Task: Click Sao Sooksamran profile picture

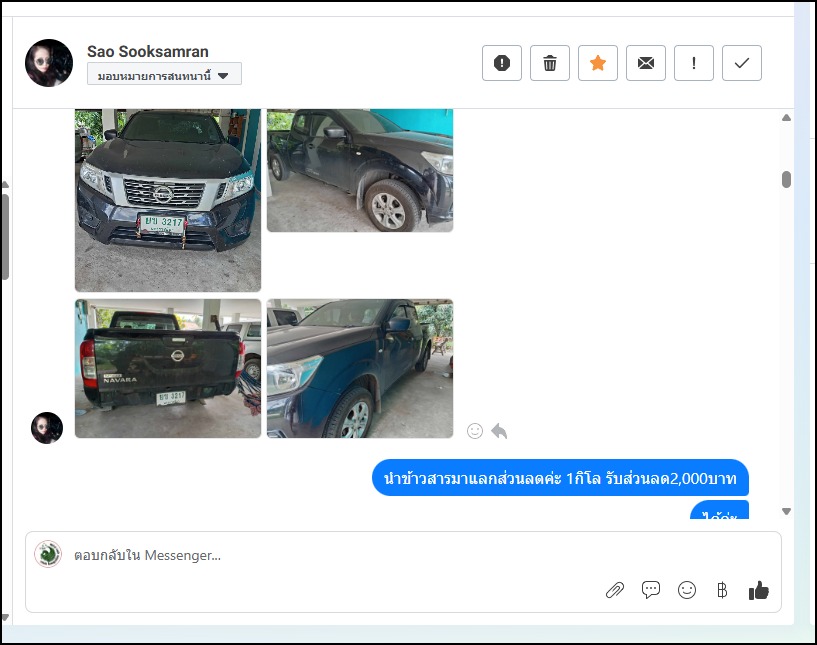Action: pos(49,63)
